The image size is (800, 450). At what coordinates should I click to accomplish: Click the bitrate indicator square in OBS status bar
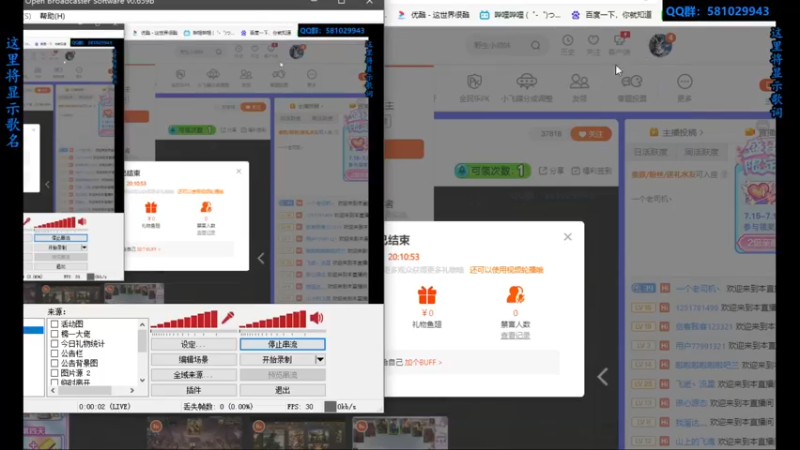point(330,407)
